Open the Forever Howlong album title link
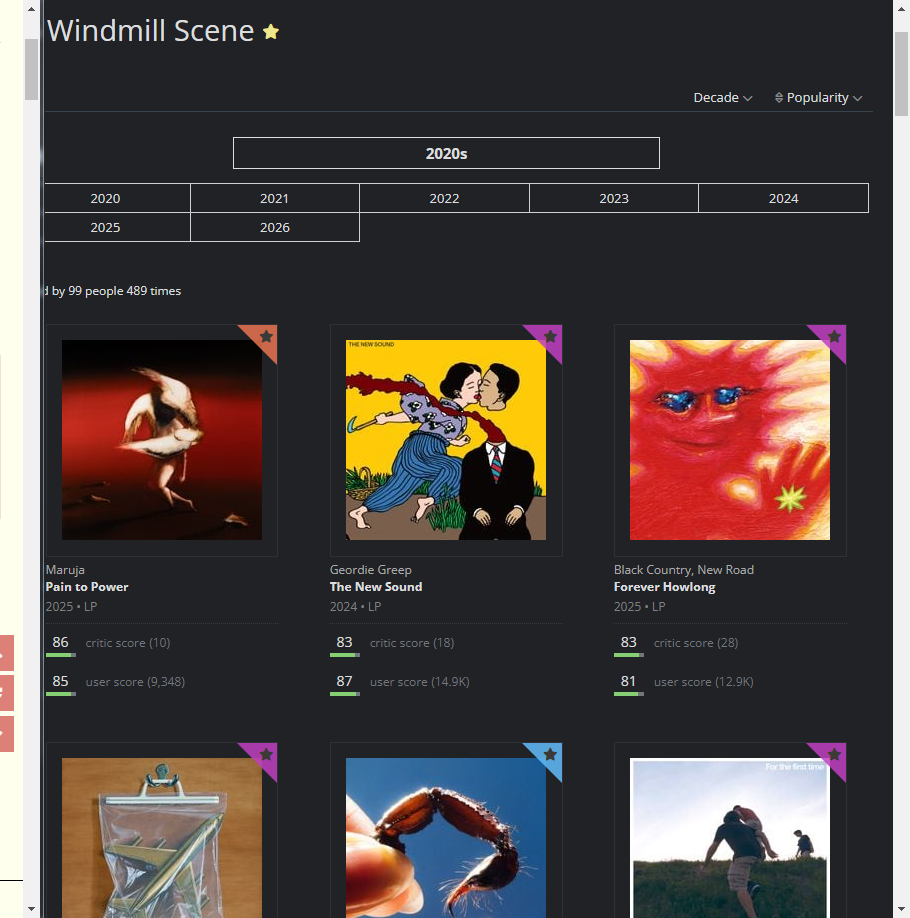This screenshot has height=918, width=910. [x=664, y=587]
